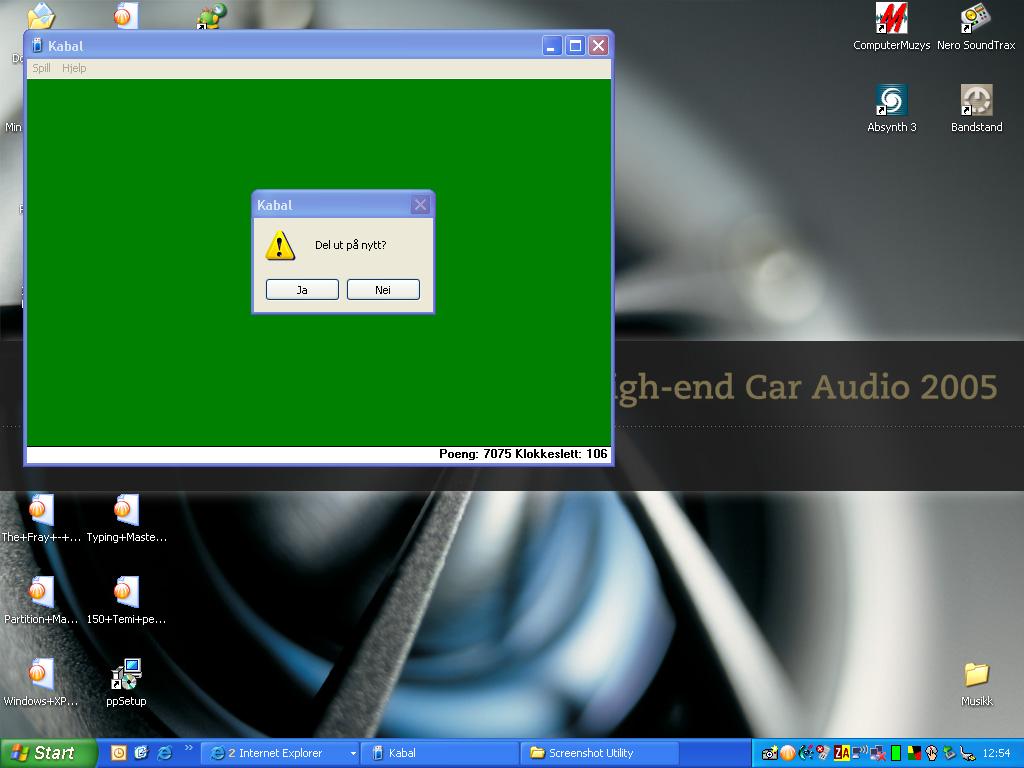Image resolution: width=1024 pixels, height=768 pixels.
Task: Click the Kabal title bar card icon
Action: pyautogui.click(x=37, y=46)
